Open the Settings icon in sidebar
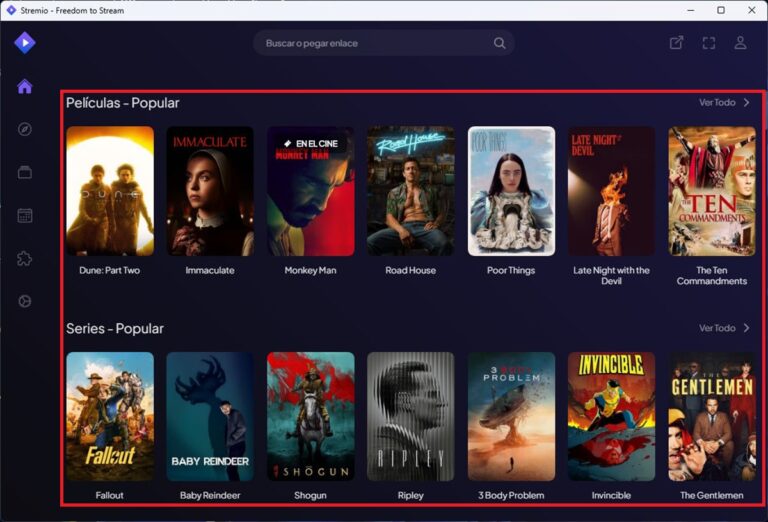The height and width of the screenshot is (522, 768). click(x=24, y=302)
